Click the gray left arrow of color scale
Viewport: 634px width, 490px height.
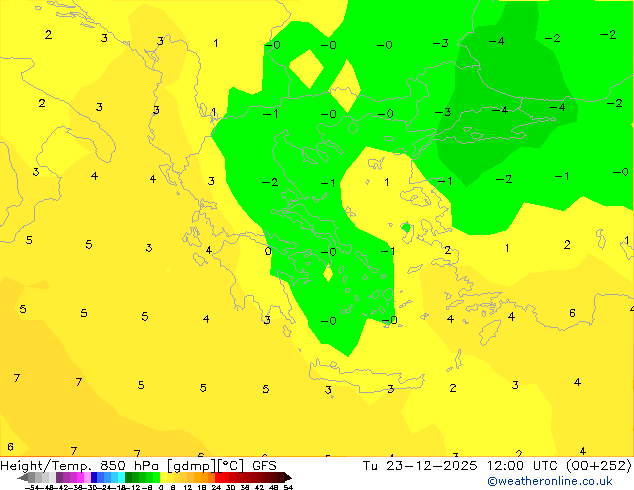coord(23,477)
